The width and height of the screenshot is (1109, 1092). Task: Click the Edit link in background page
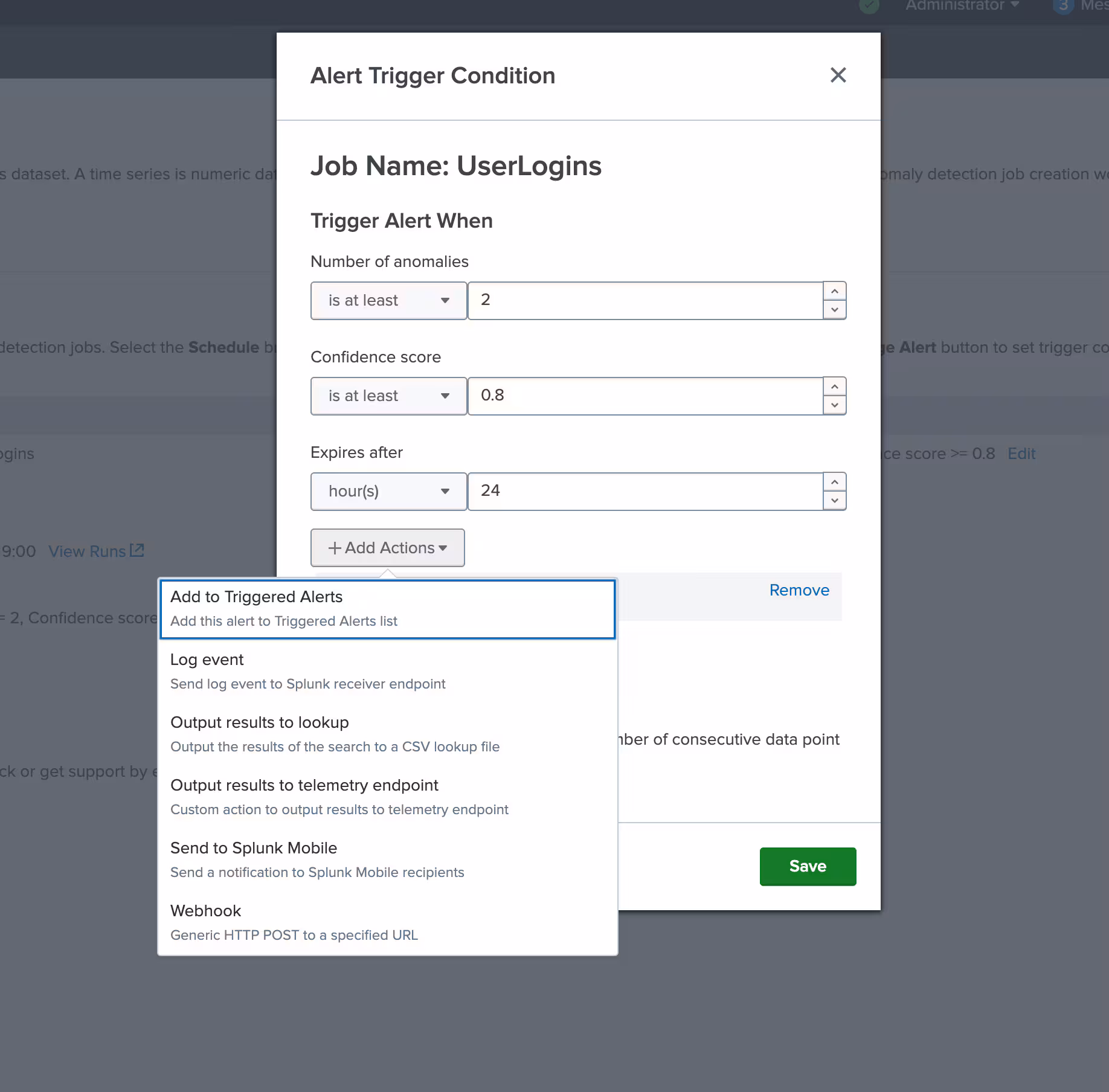1021,454
